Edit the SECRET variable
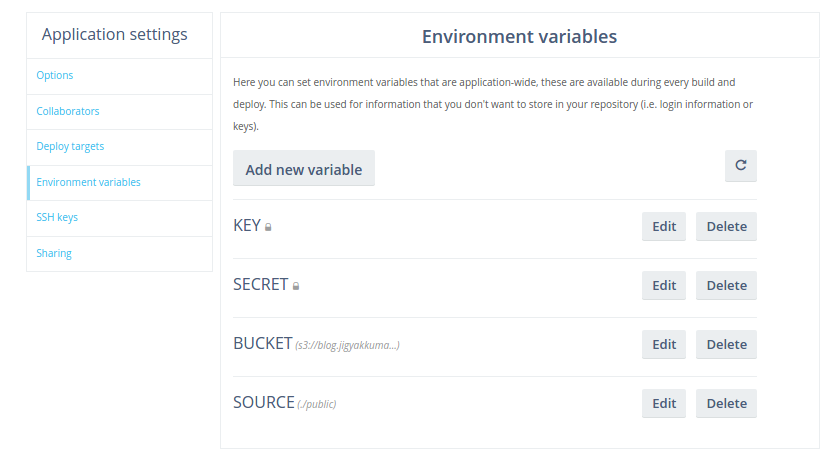 664,285
